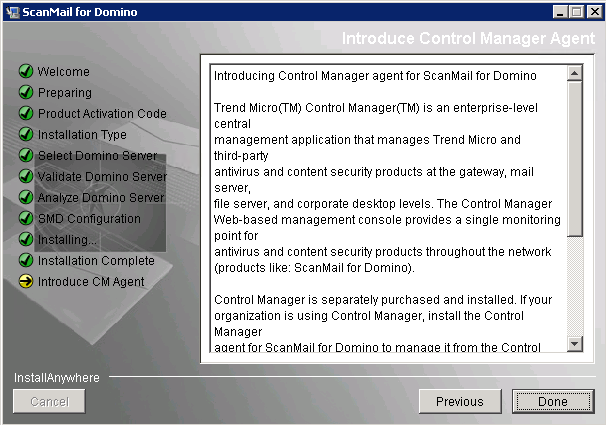Click the green checkmark beside Welcome

[26, 72]
